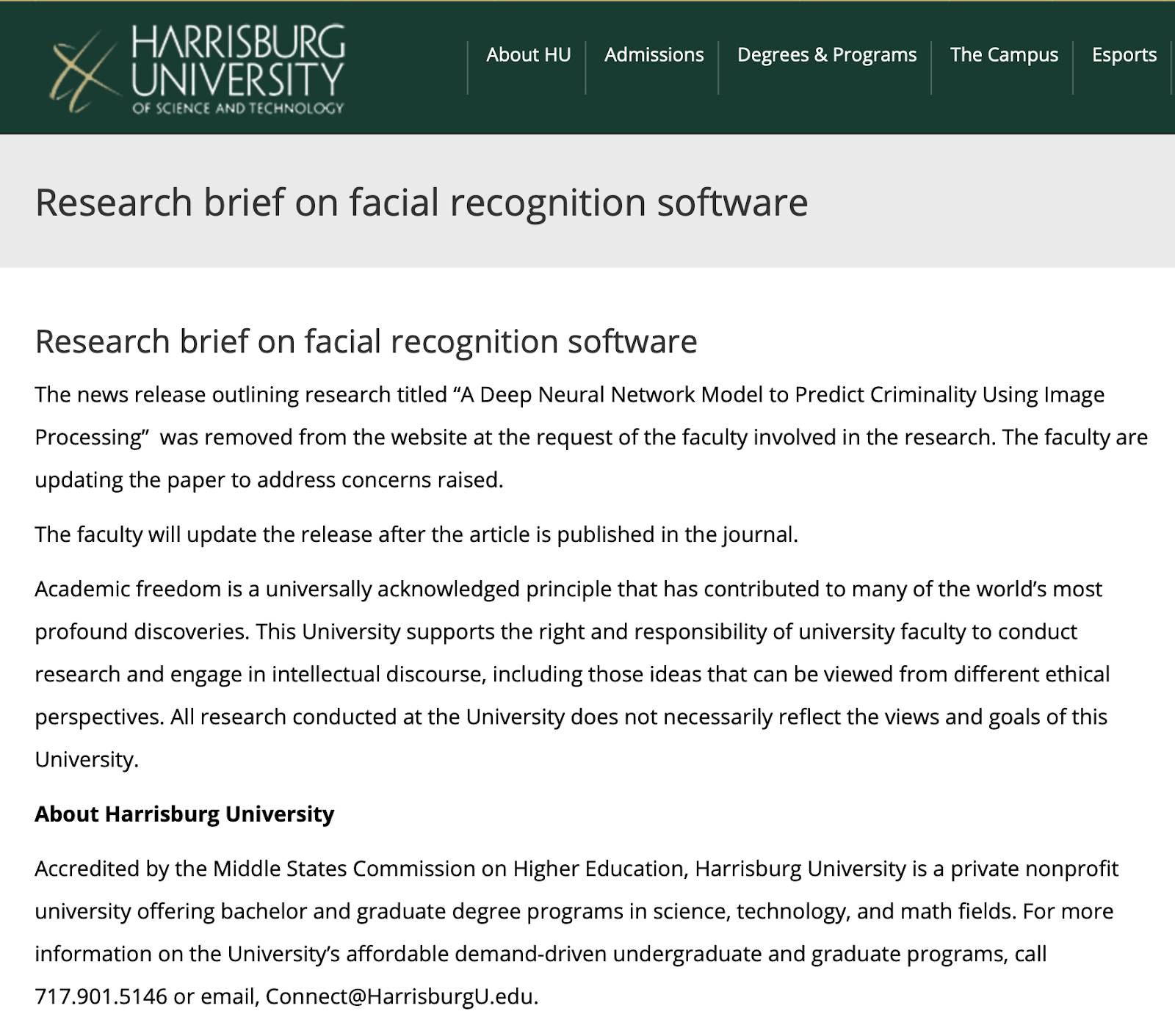Click the paper title 'A Deep Neural Network Model'
The height and width of the screenshot is (1036, 1175).
pyautogui.click(x=611, y=395)
